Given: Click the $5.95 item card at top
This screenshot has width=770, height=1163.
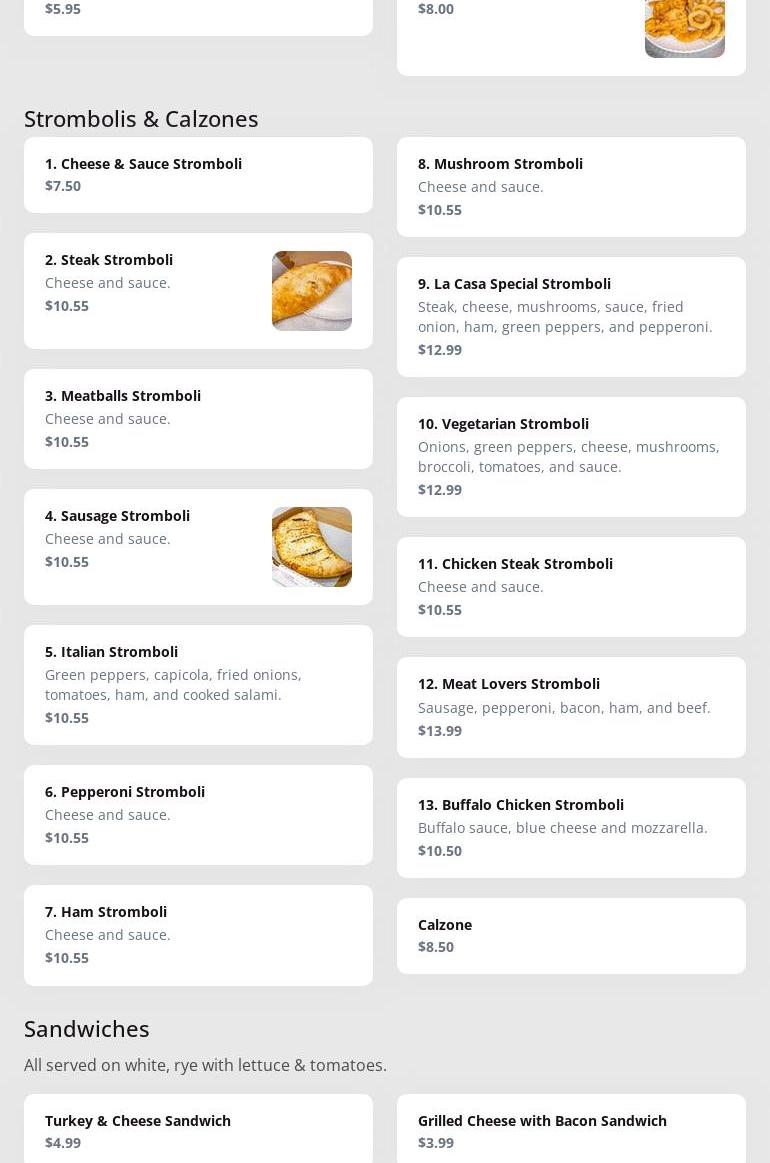Looking at the screenshot, I should (198, 14).
